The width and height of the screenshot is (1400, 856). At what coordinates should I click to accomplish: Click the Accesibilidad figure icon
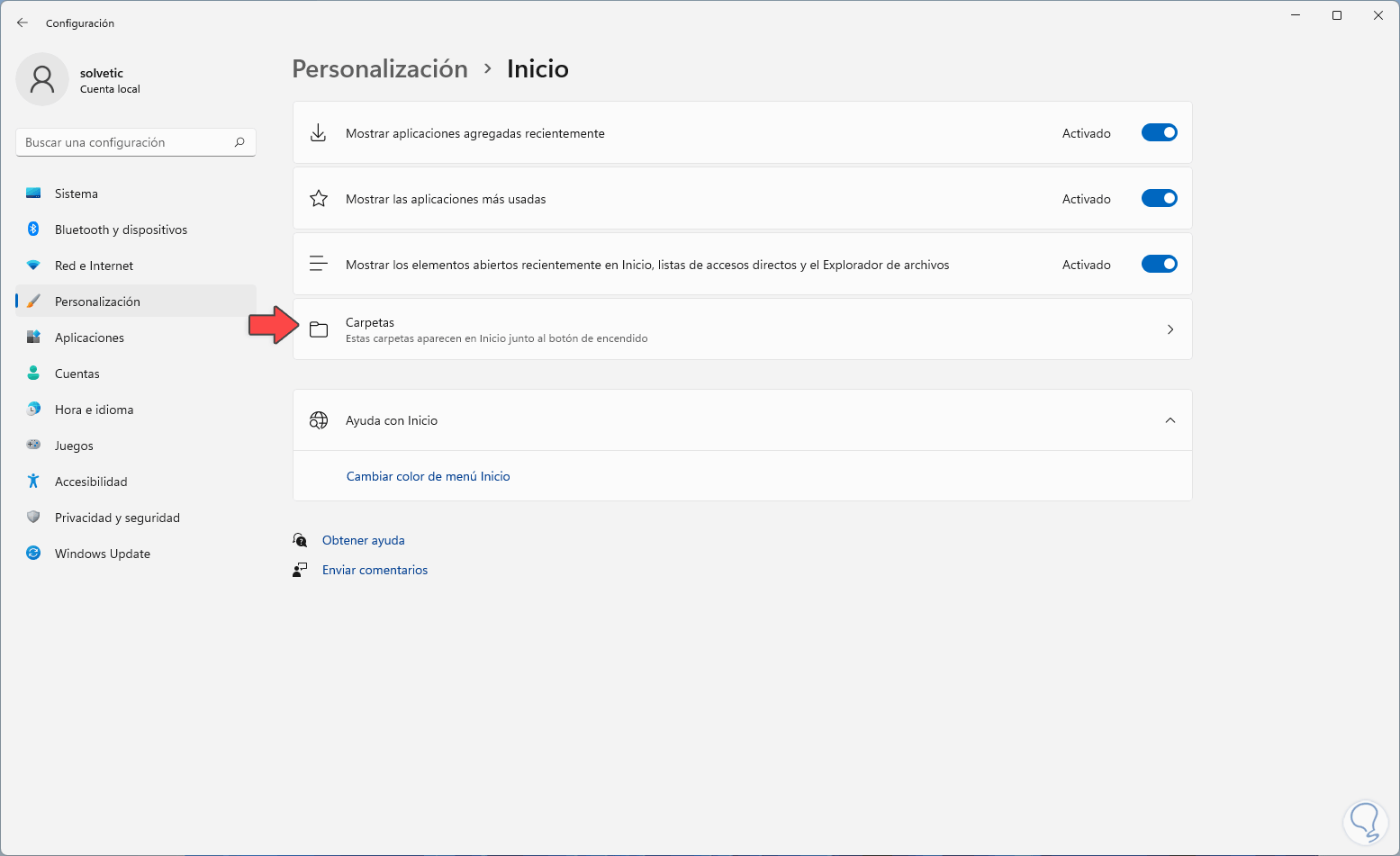33,482
